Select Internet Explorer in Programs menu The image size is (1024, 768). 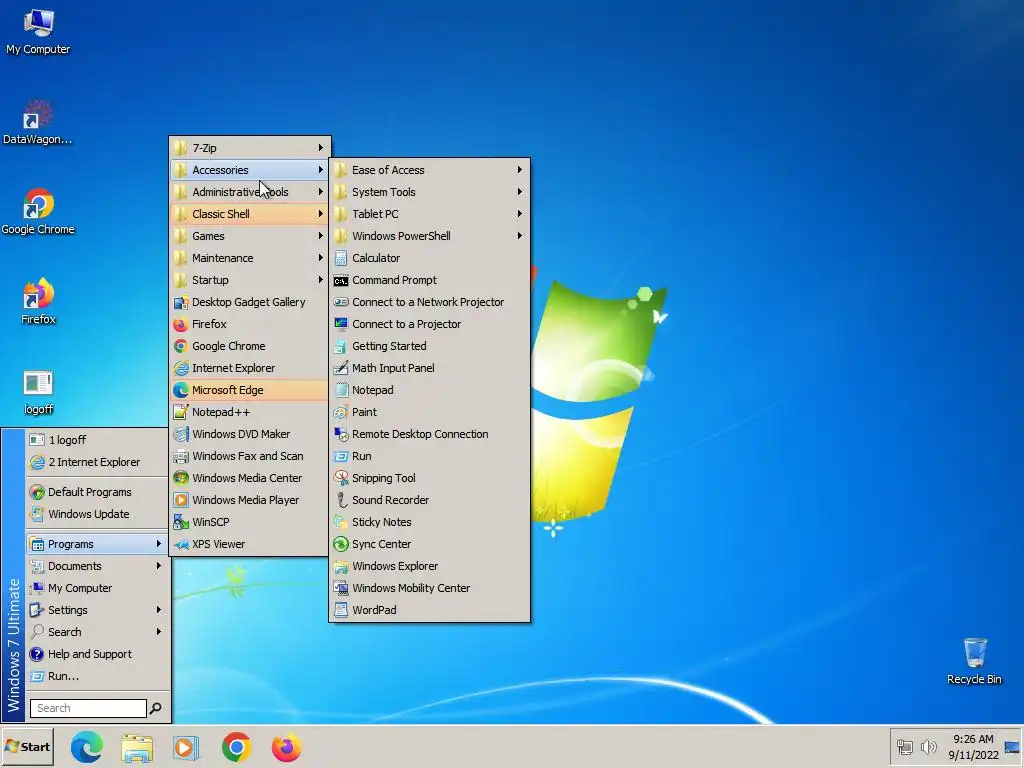point(249,368)
